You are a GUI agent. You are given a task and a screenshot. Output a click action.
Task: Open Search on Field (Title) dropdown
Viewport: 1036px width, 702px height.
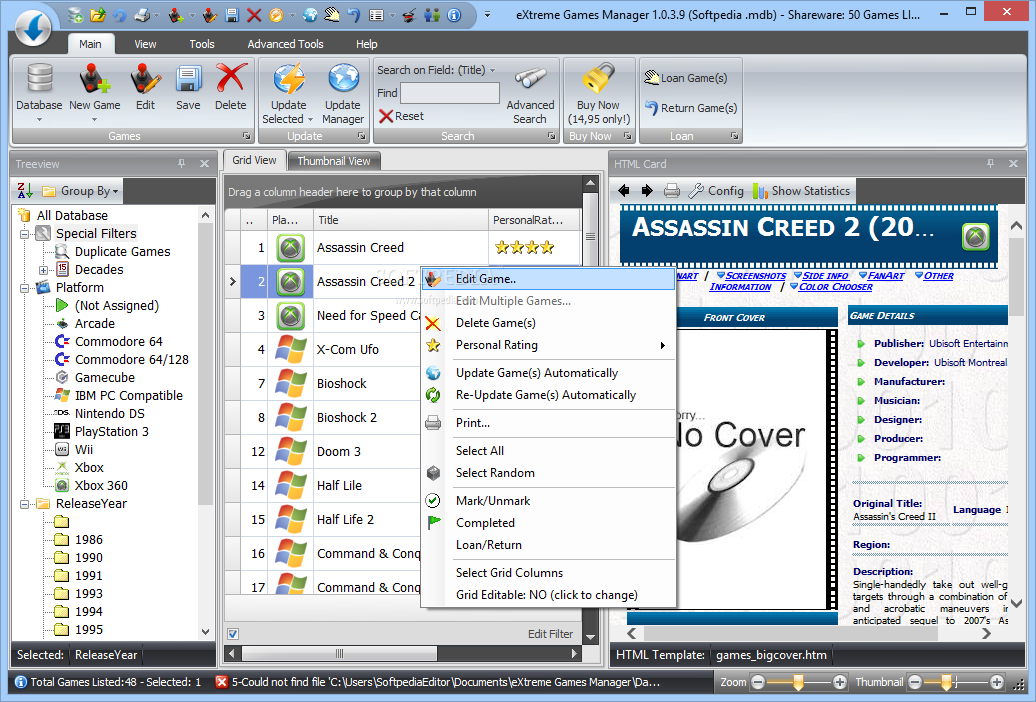coord(436,70)
